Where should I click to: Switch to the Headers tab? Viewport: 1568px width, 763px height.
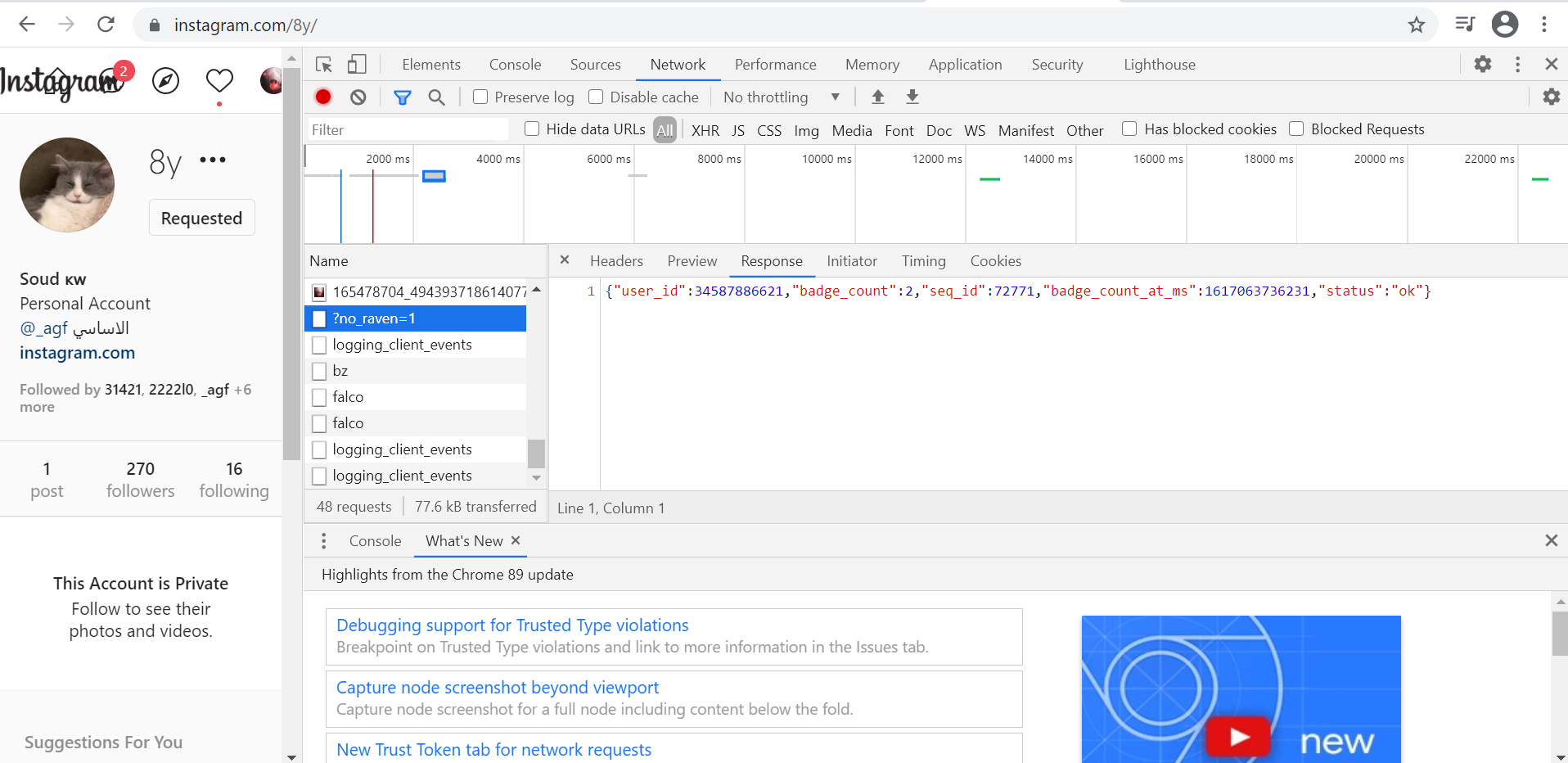point(616,261)
